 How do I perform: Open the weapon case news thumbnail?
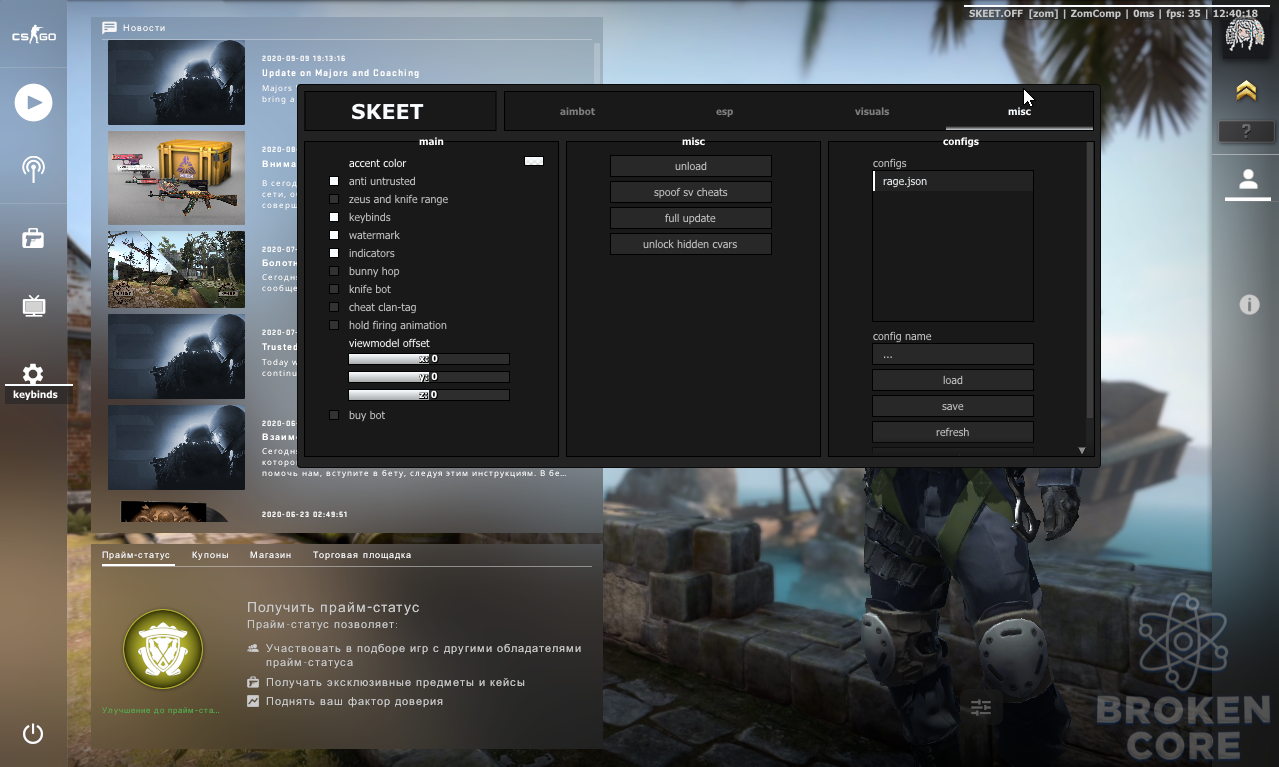[176, 177]
